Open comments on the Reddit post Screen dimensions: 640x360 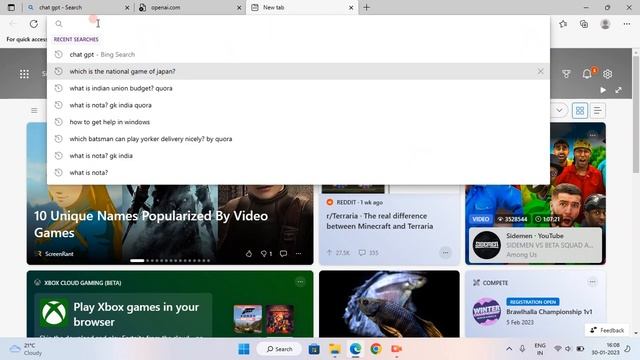tap(368, 253)
